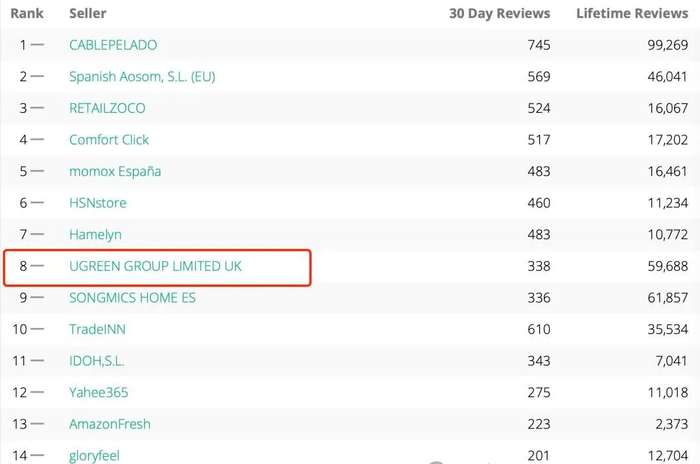
Task: Sort by Lifetime Reviews column header
Action: pyautogui.click(x=632, y=13)
